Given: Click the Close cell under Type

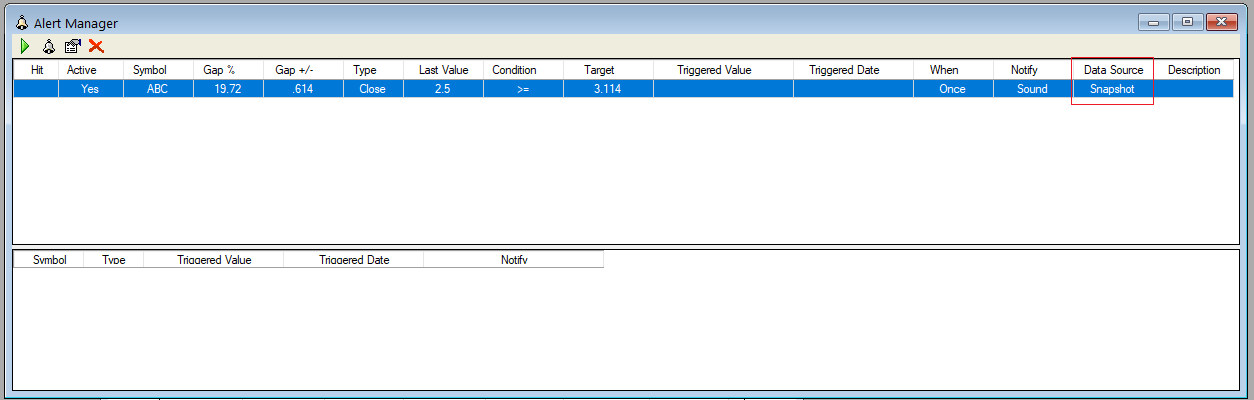Looking at the screenshot, I should pyautogui.click(x=374, y=89).
